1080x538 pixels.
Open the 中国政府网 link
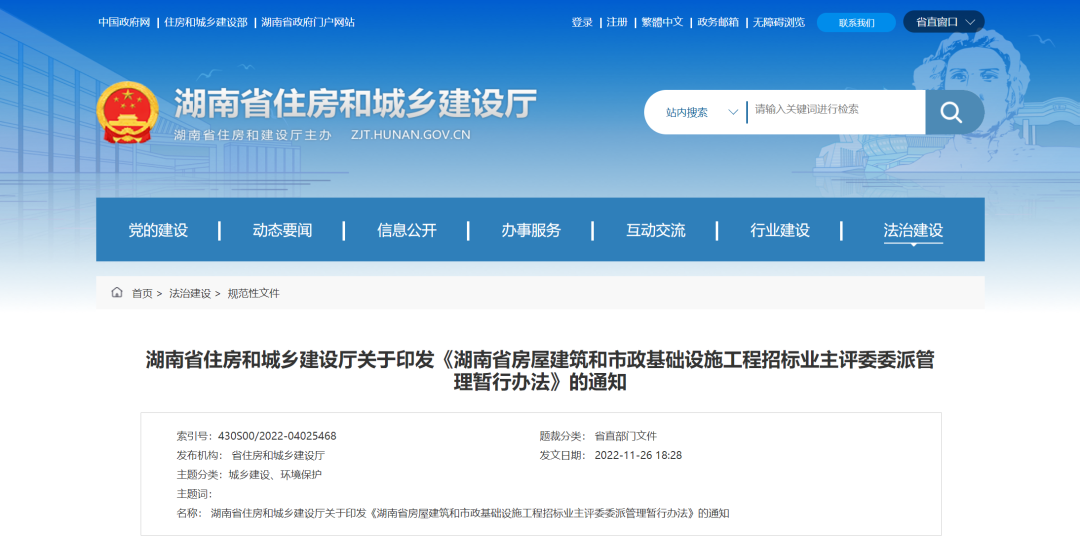(124, 22)
